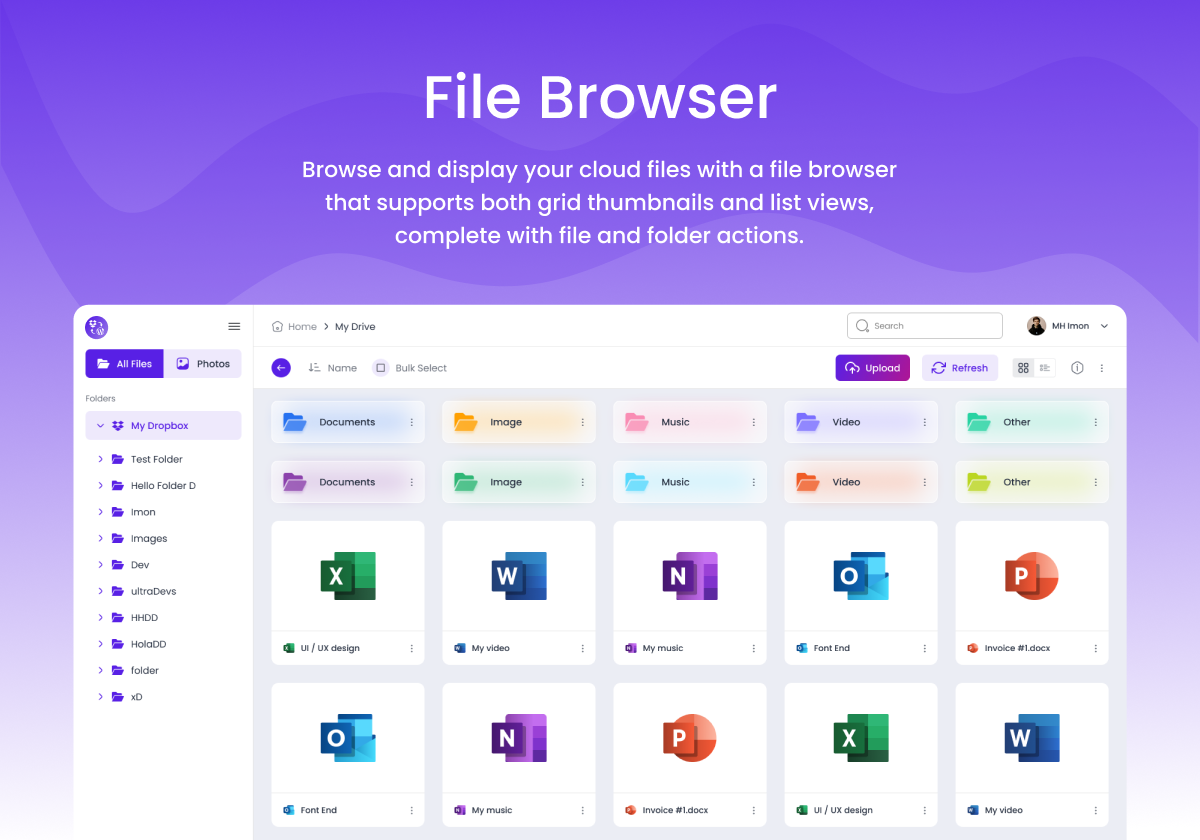Switch to the Photos tab
Image resolution: width=1200 pixels, height=840 pixels.
pos(203,363)
